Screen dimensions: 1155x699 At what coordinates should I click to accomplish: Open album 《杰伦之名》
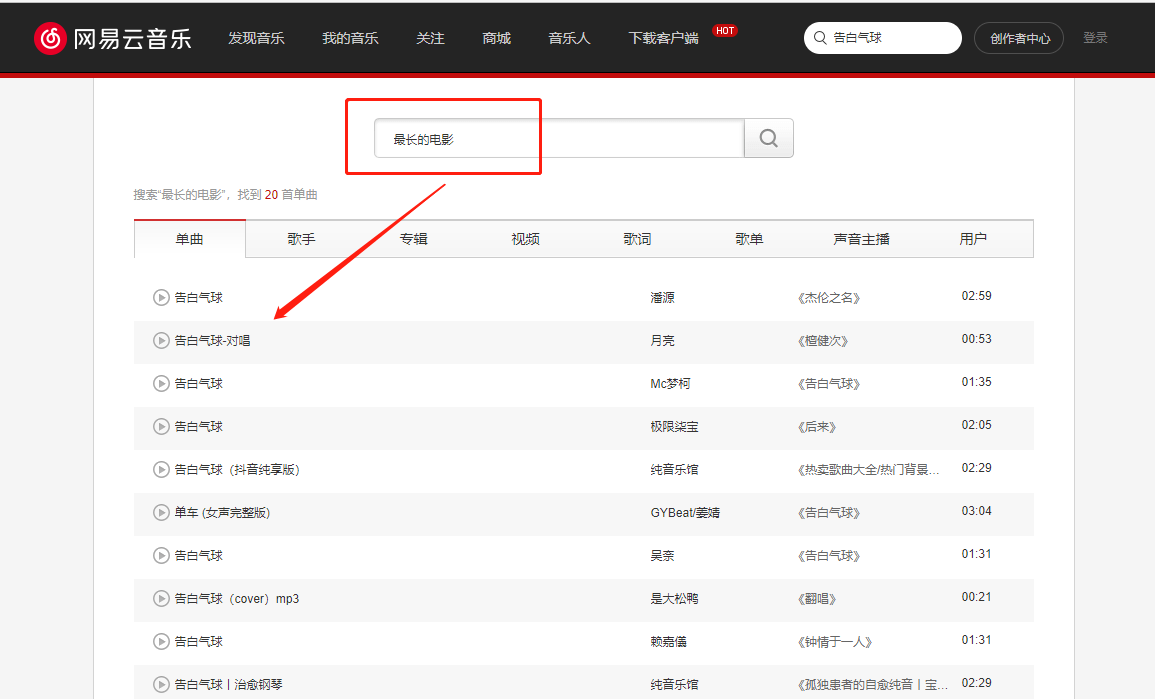point(829,298)
